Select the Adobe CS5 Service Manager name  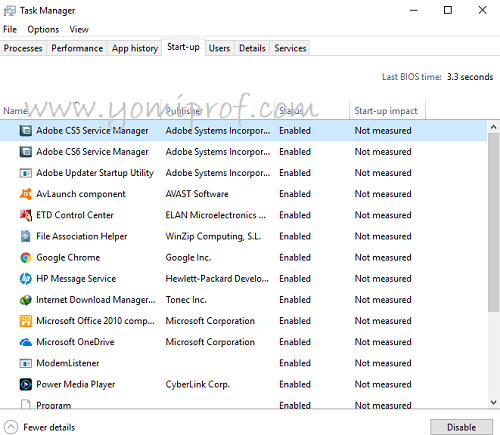pos(92,131)
